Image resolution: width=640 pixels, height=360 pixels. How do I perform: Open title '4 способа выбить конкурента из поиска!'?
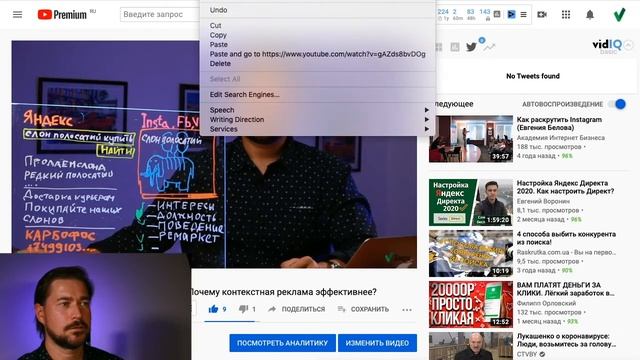point(566,238)
